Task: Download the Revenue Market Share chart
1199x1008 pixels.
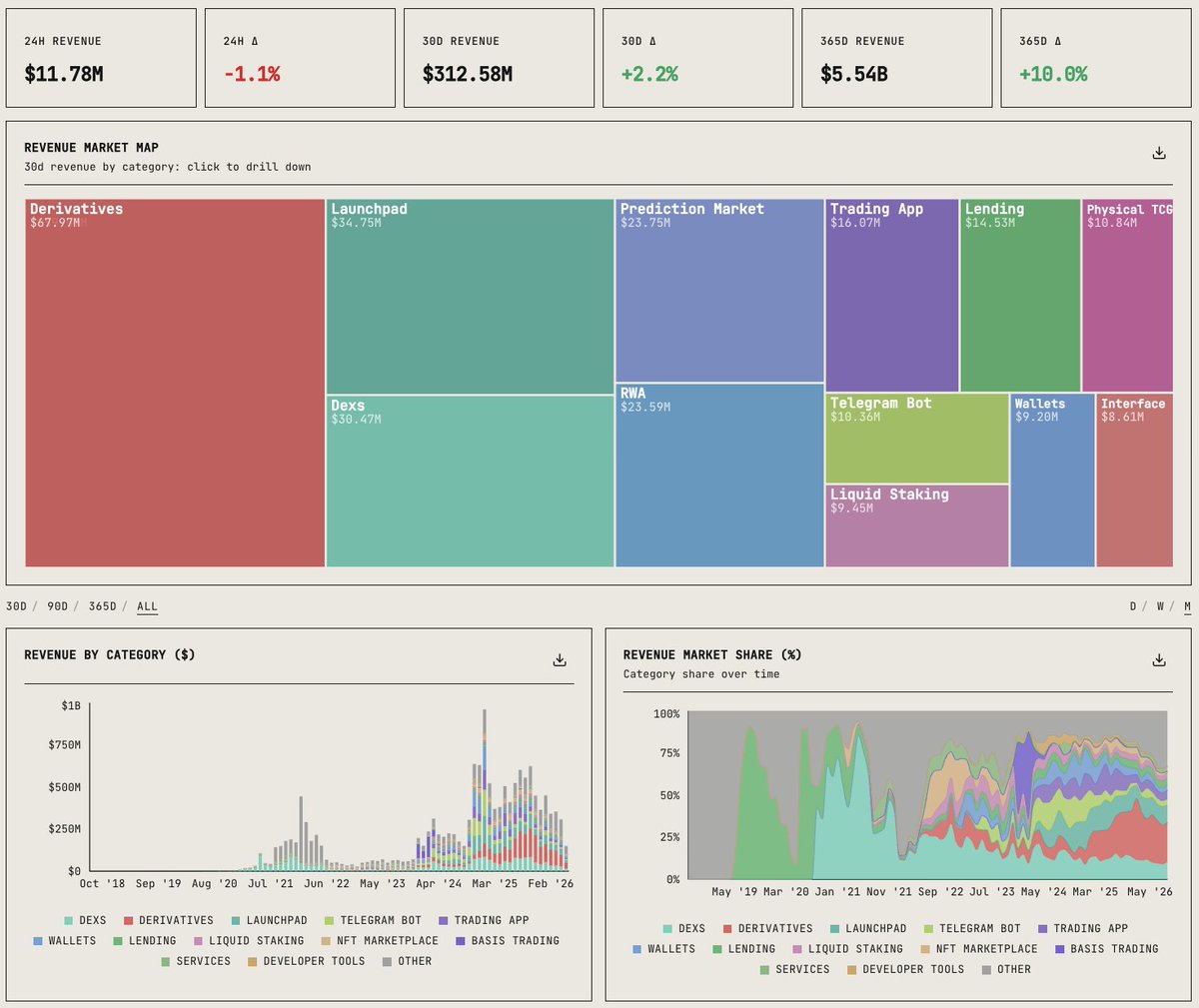Action: point(1159,660)
